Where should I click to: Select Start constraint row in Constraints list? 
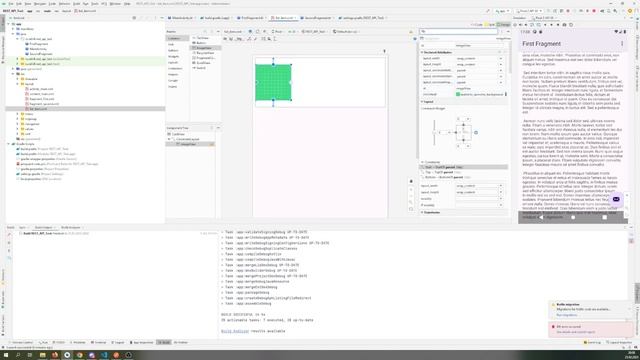pyautogui.click(x=464, y=167)
